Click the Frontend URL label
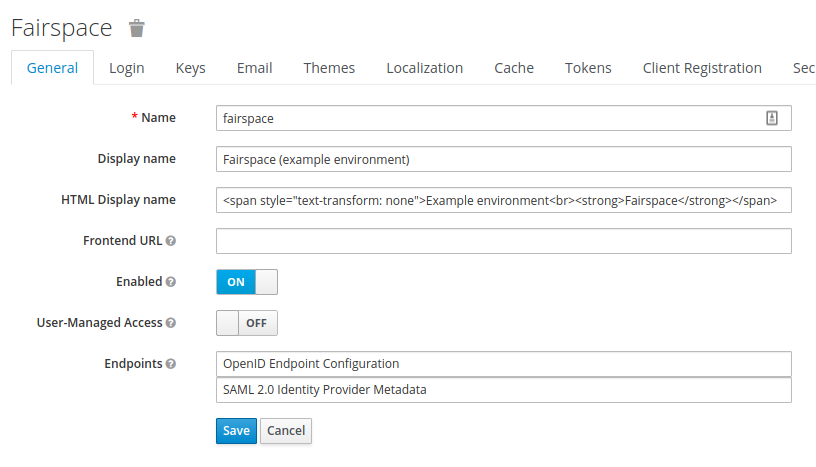 click(123, 241)
